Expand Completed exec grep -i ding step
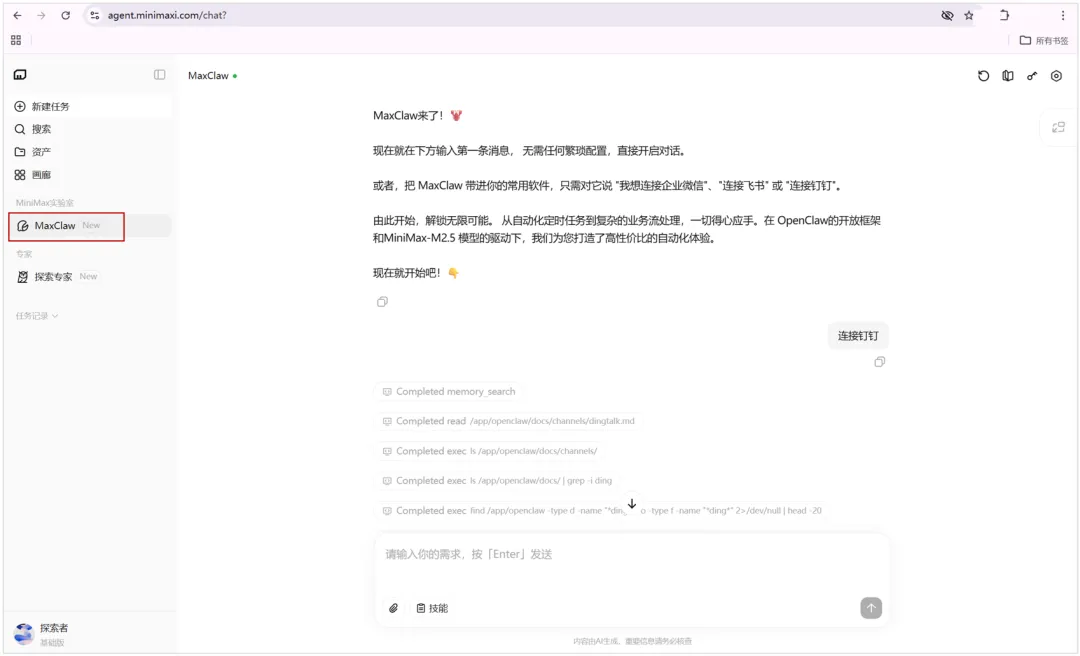Image resolution: width=1080 pixels, height=656 pixels. (496, 480)
